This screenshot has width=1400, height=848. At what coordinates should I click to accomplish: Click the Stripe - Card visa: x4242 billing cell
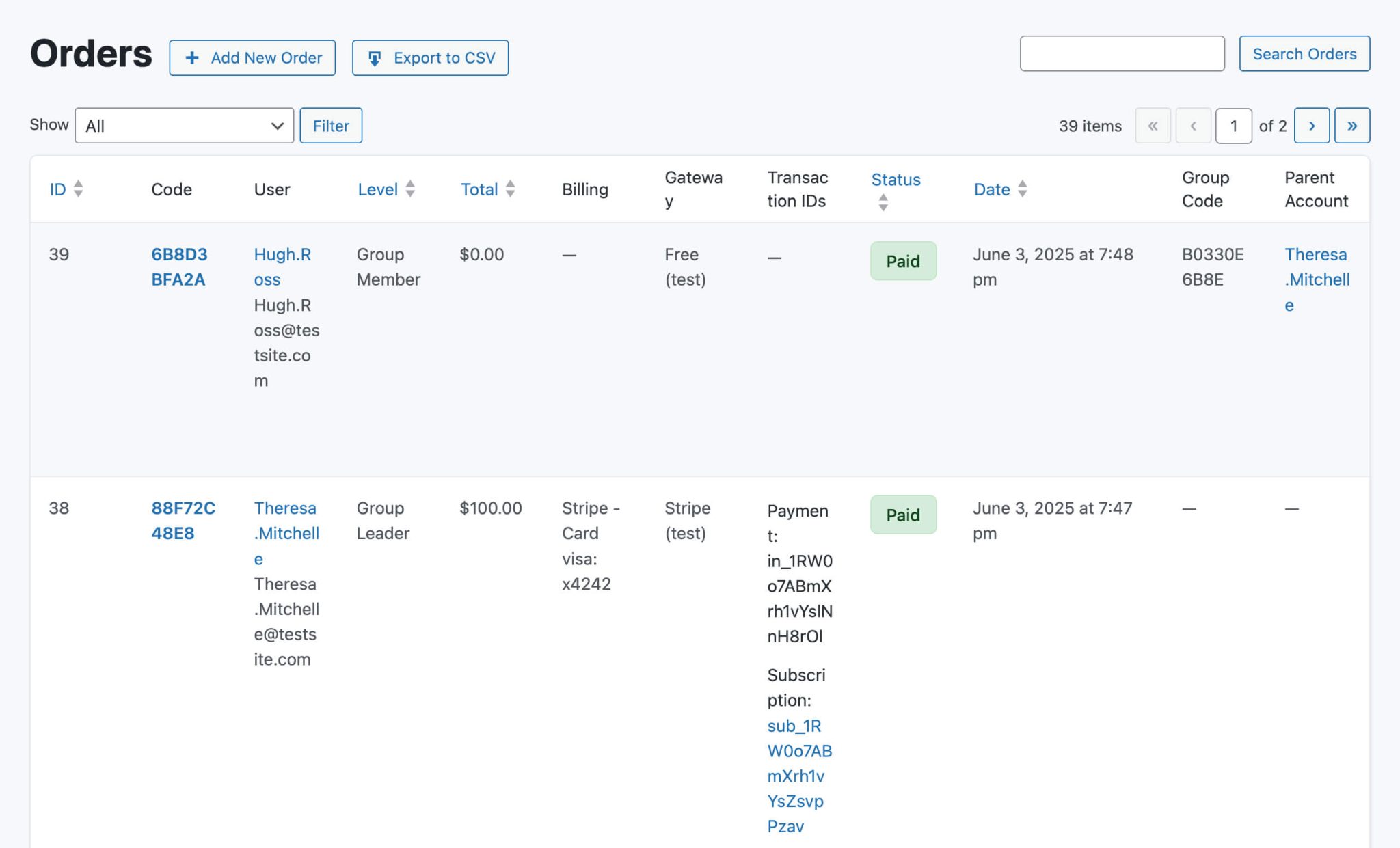click(x=591, y=546)
